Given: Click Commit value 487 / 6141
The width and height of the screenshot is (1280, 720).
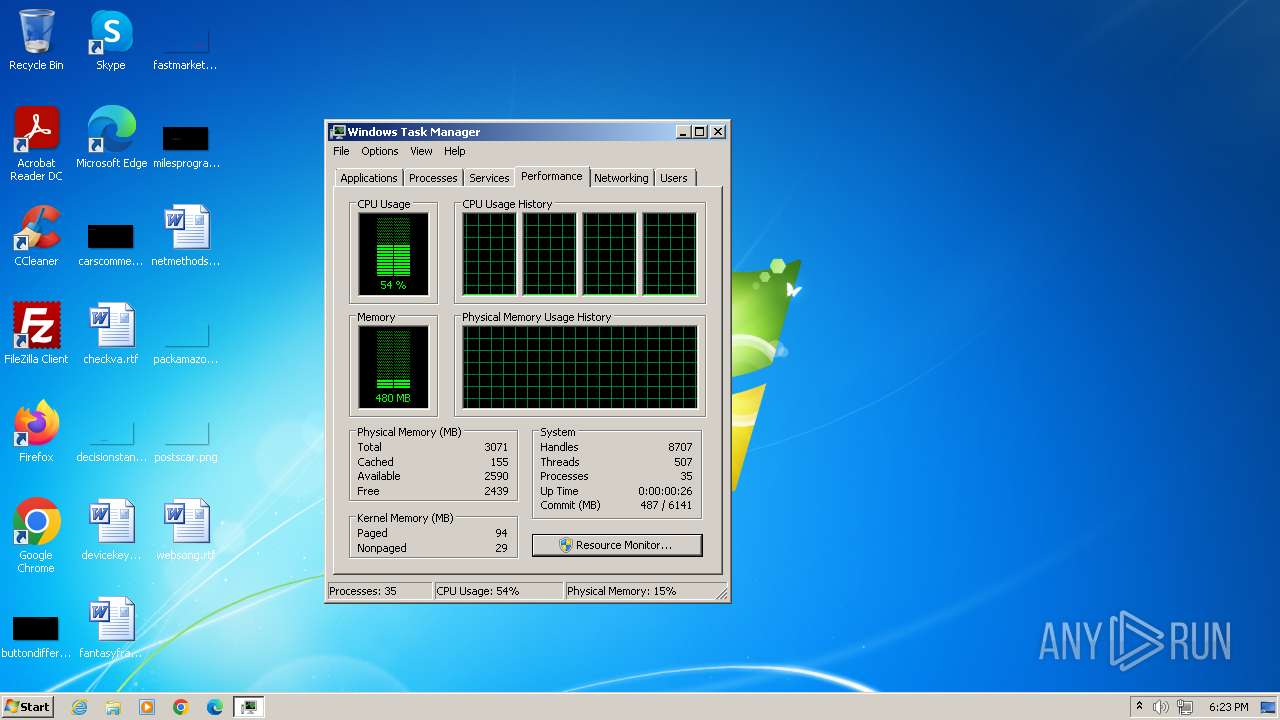Looking at the screenshot, I should [666, 505].
